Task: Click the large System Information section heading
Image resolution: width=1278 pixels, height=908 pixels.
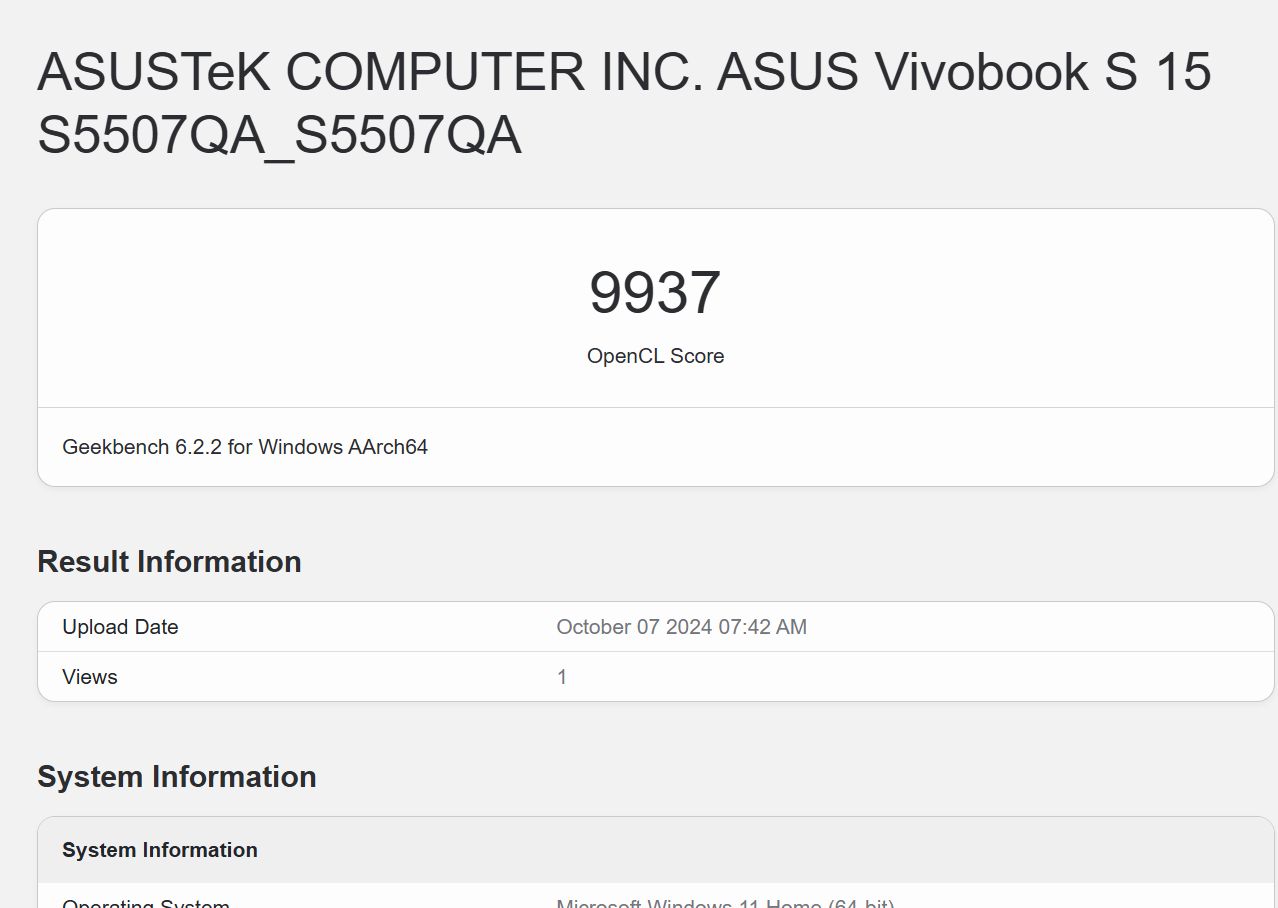Action: coord(177,777)
